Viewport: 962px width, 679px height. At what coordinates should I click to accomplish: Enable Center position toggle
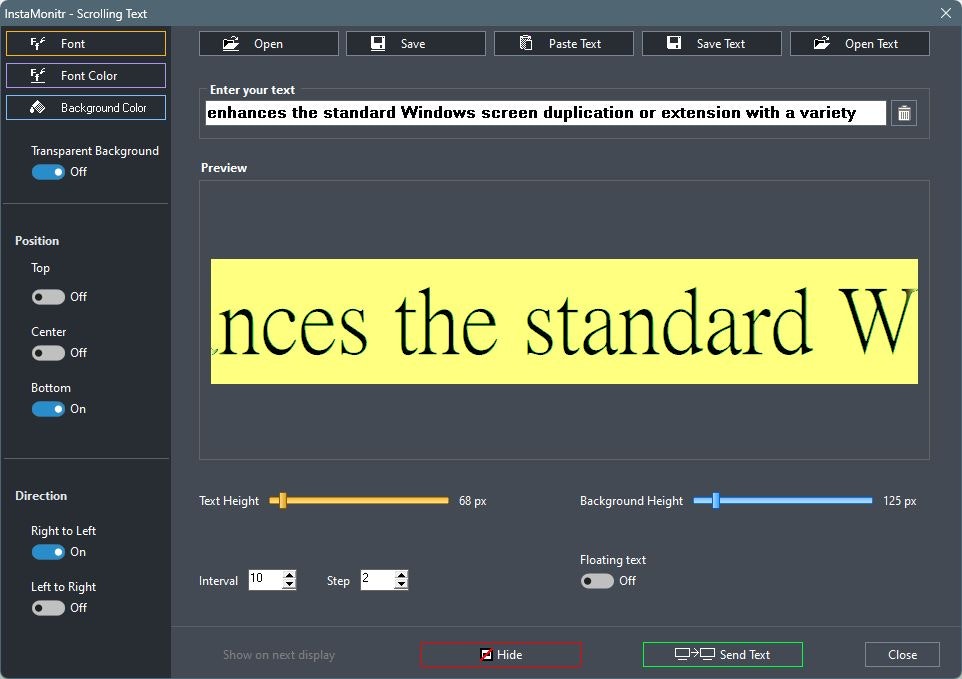[48, 353]
